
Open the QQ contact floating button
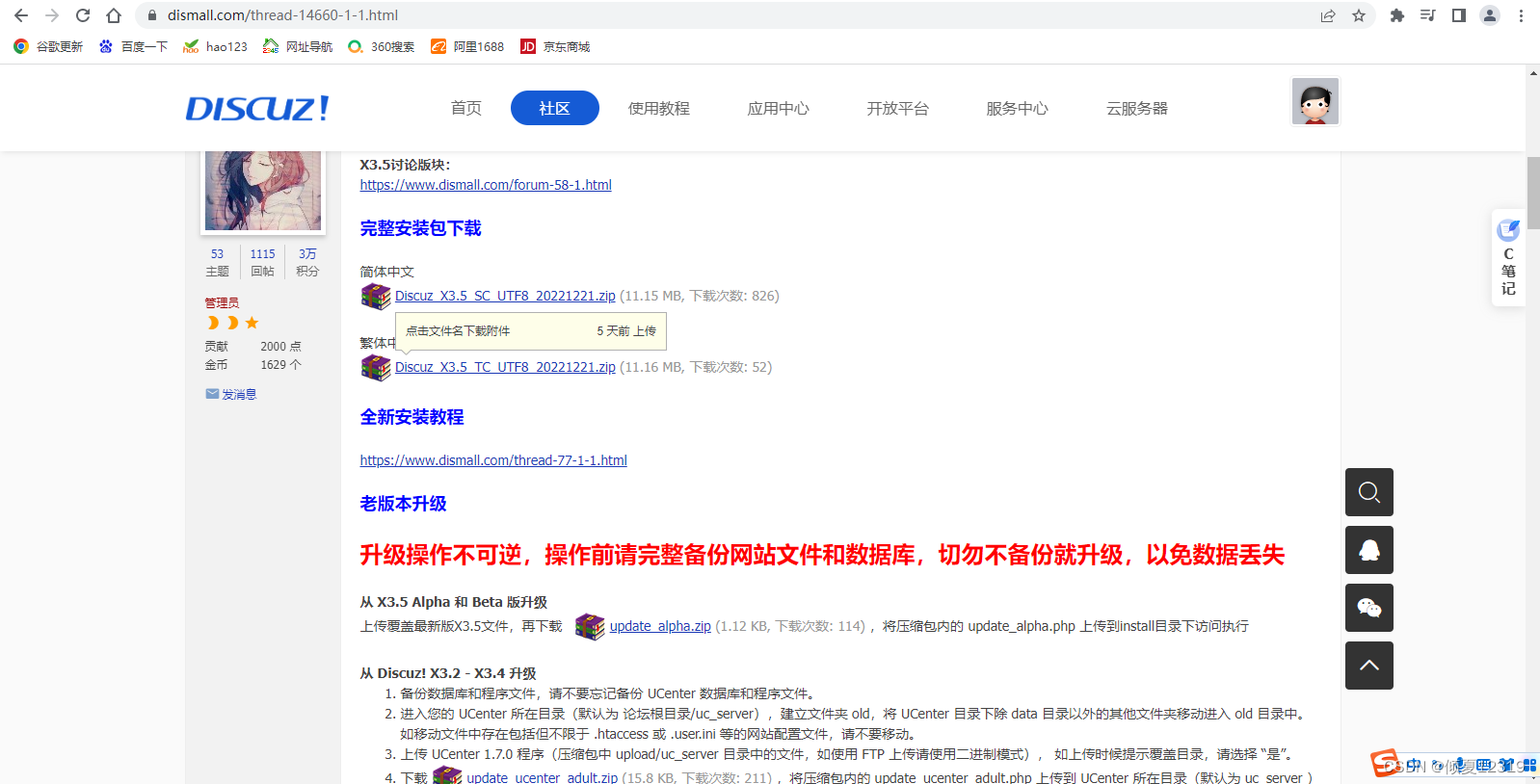coord(1369,550)
